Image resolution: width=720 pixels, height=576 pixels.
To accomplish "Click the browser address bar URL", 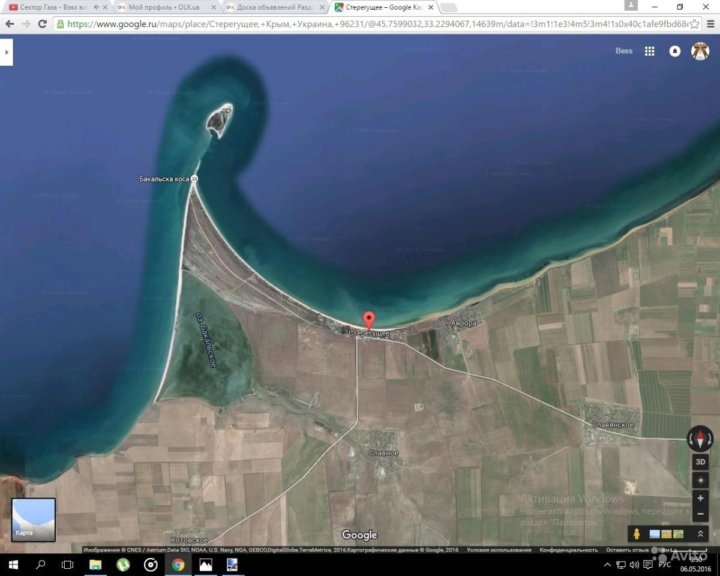I will 350,24.
